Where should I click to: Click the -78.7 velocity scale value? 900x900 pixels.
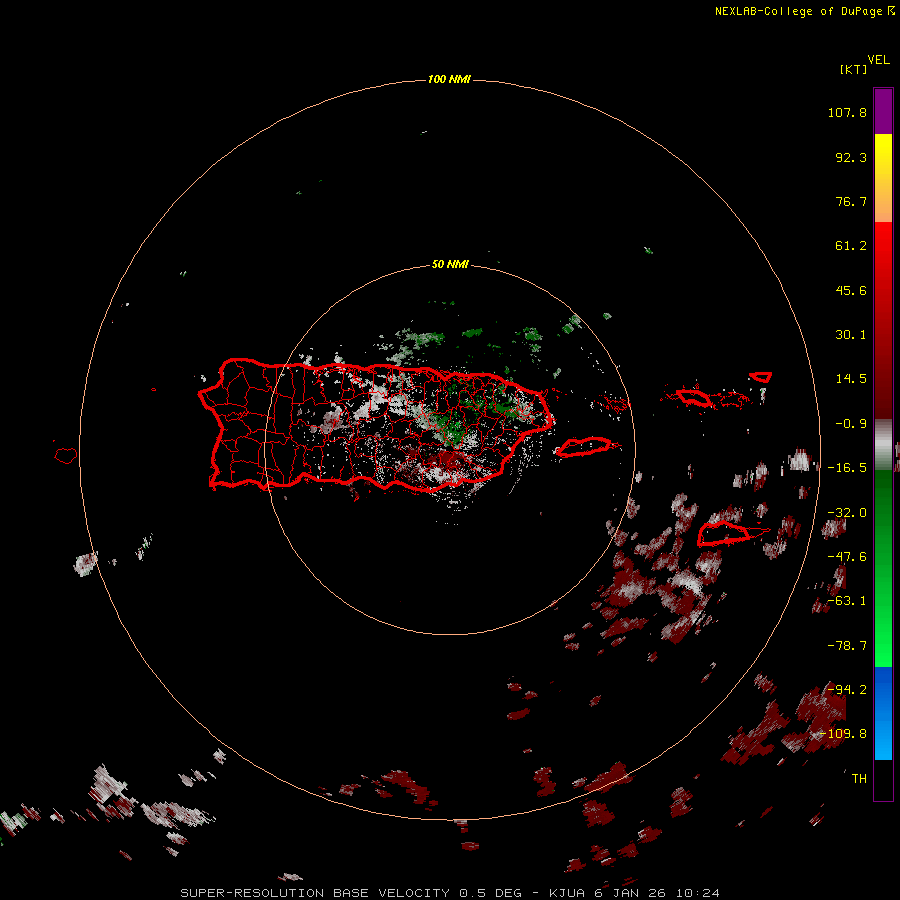pyautogui.click(x=847, y=646)
